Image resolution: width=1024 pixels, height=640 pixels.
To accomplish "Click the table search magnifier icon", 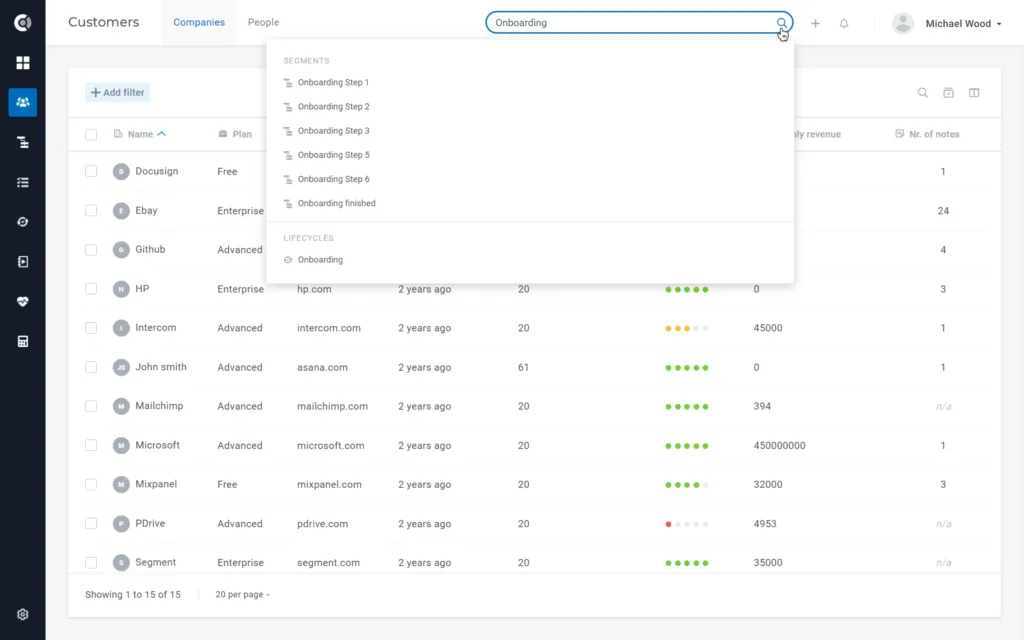I will pyautogui.click(x=923, y=93).
